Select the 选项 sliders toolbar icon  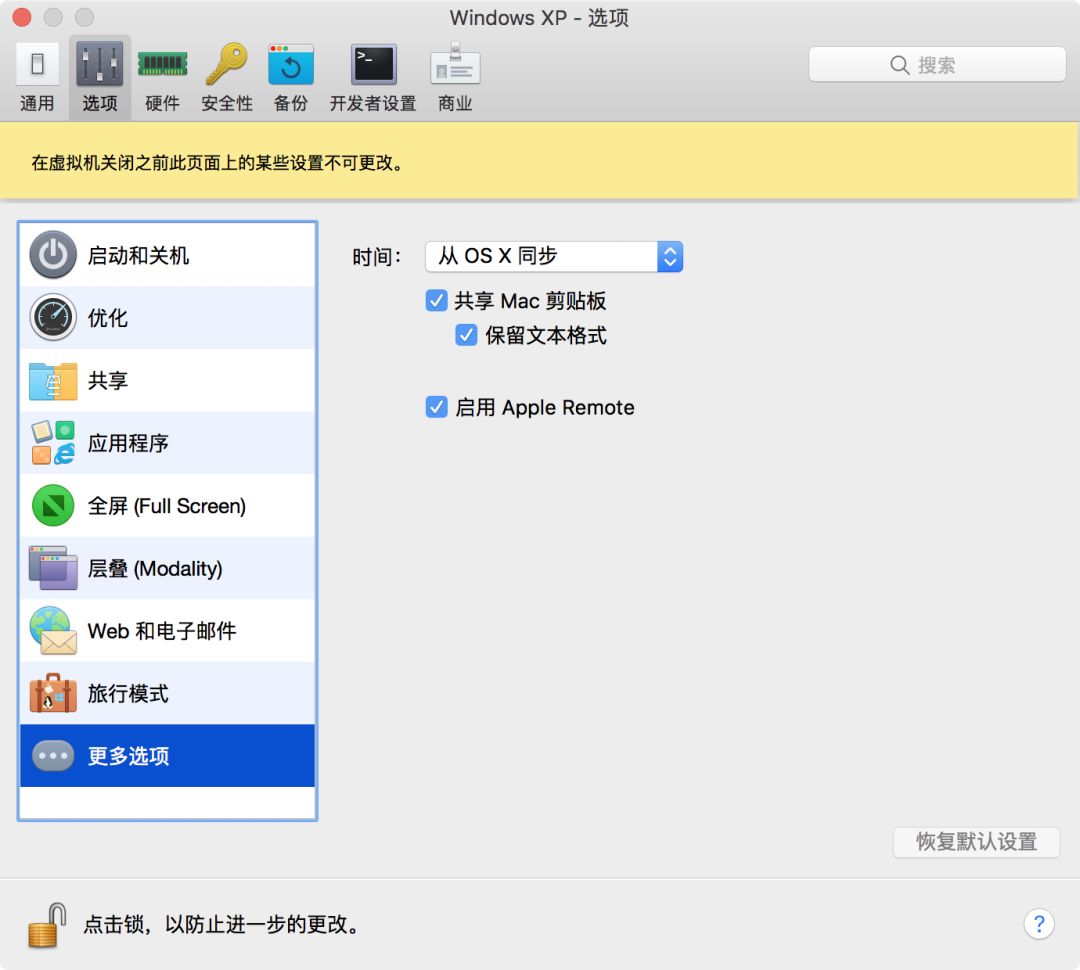(100, 64)
